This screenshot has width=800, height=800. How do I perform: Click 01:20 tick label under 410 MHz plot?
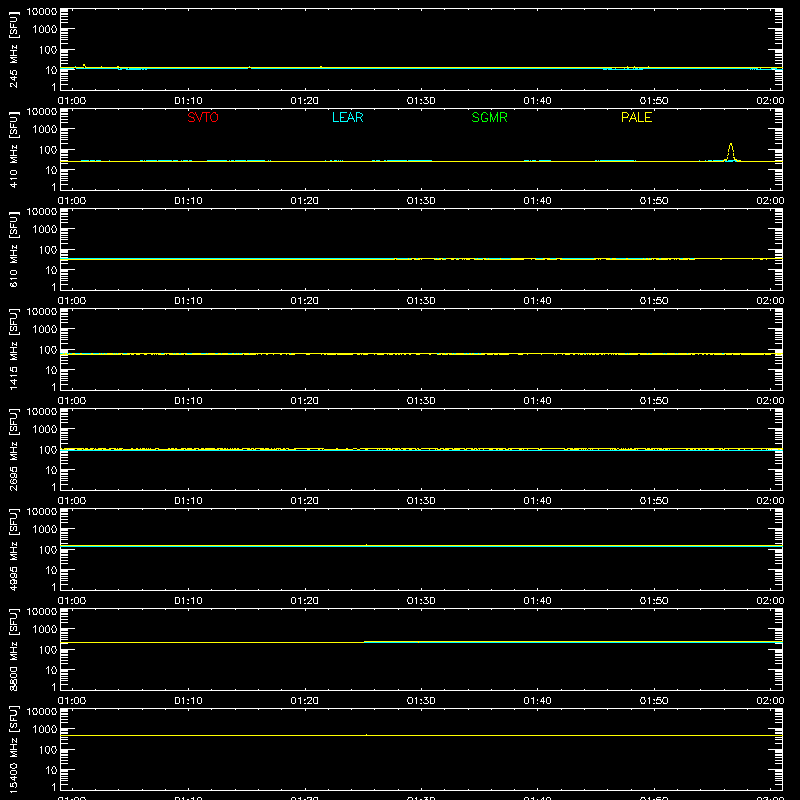point(305,201)
